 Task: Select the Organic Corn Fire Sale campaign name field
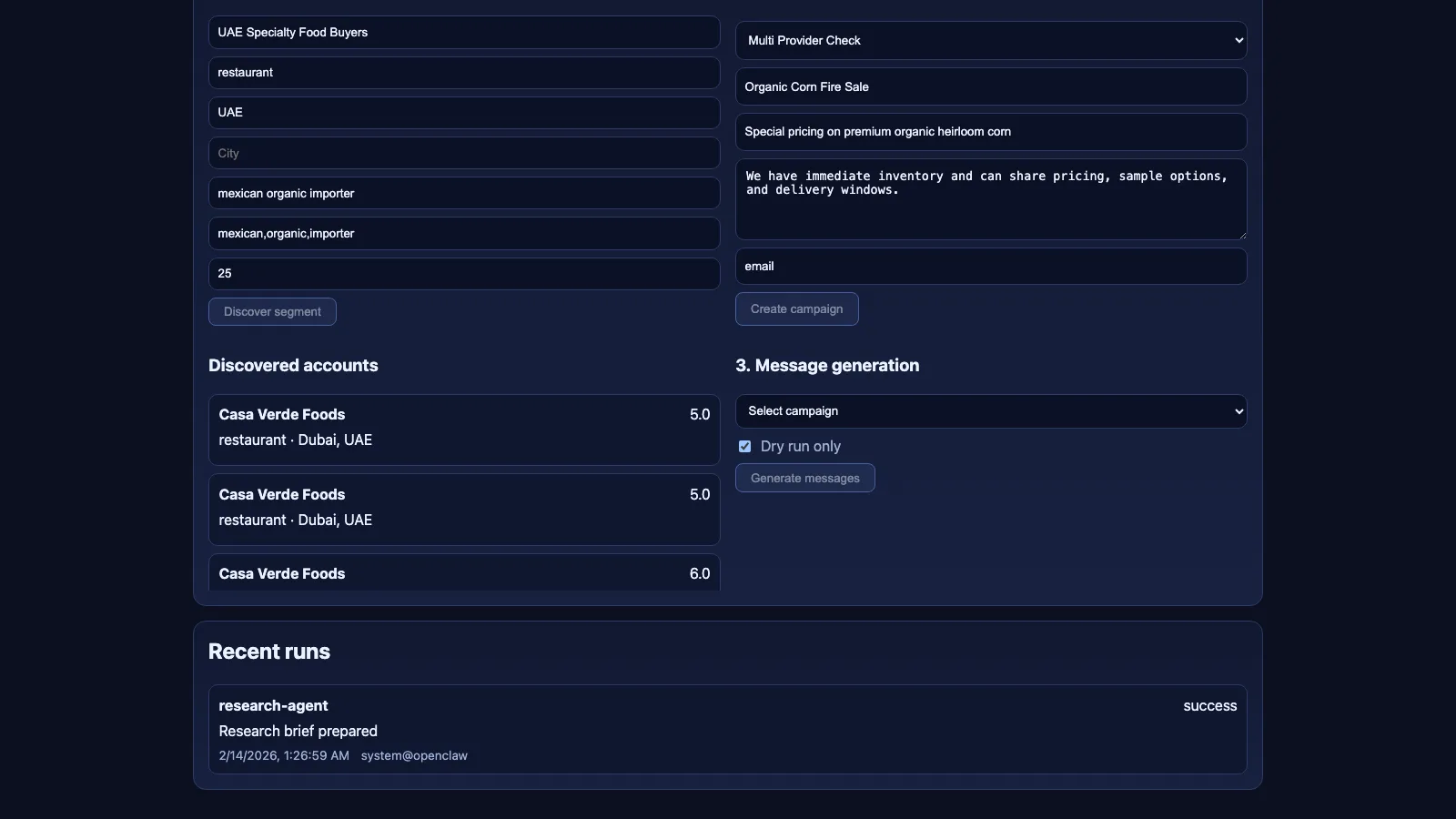pyautogui.click(x=991, y=86)
